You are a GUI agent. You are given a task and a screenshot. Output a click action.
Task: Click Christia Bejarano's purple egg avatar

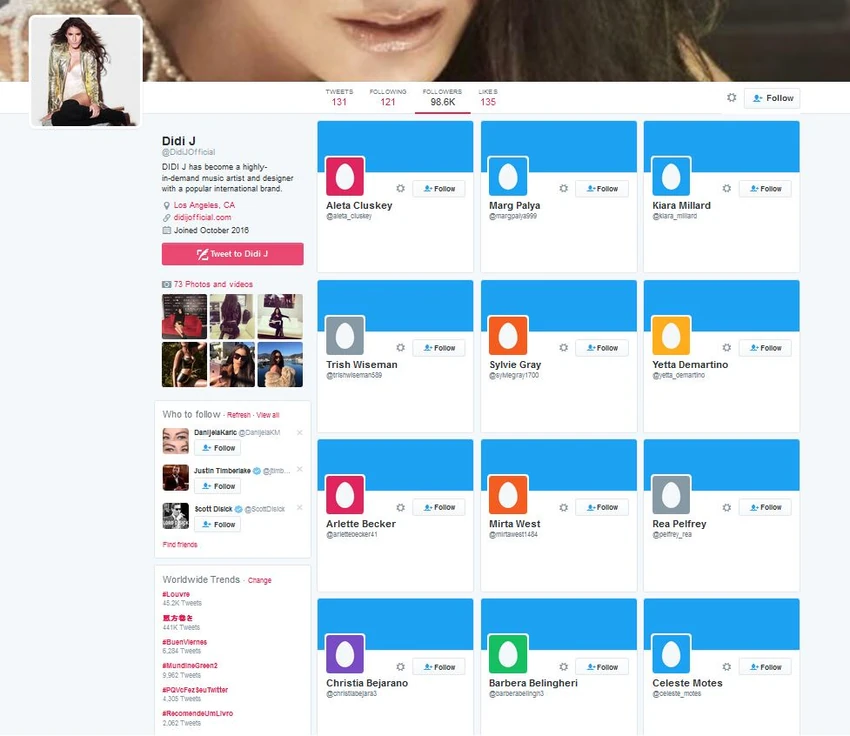coord(345,654)
